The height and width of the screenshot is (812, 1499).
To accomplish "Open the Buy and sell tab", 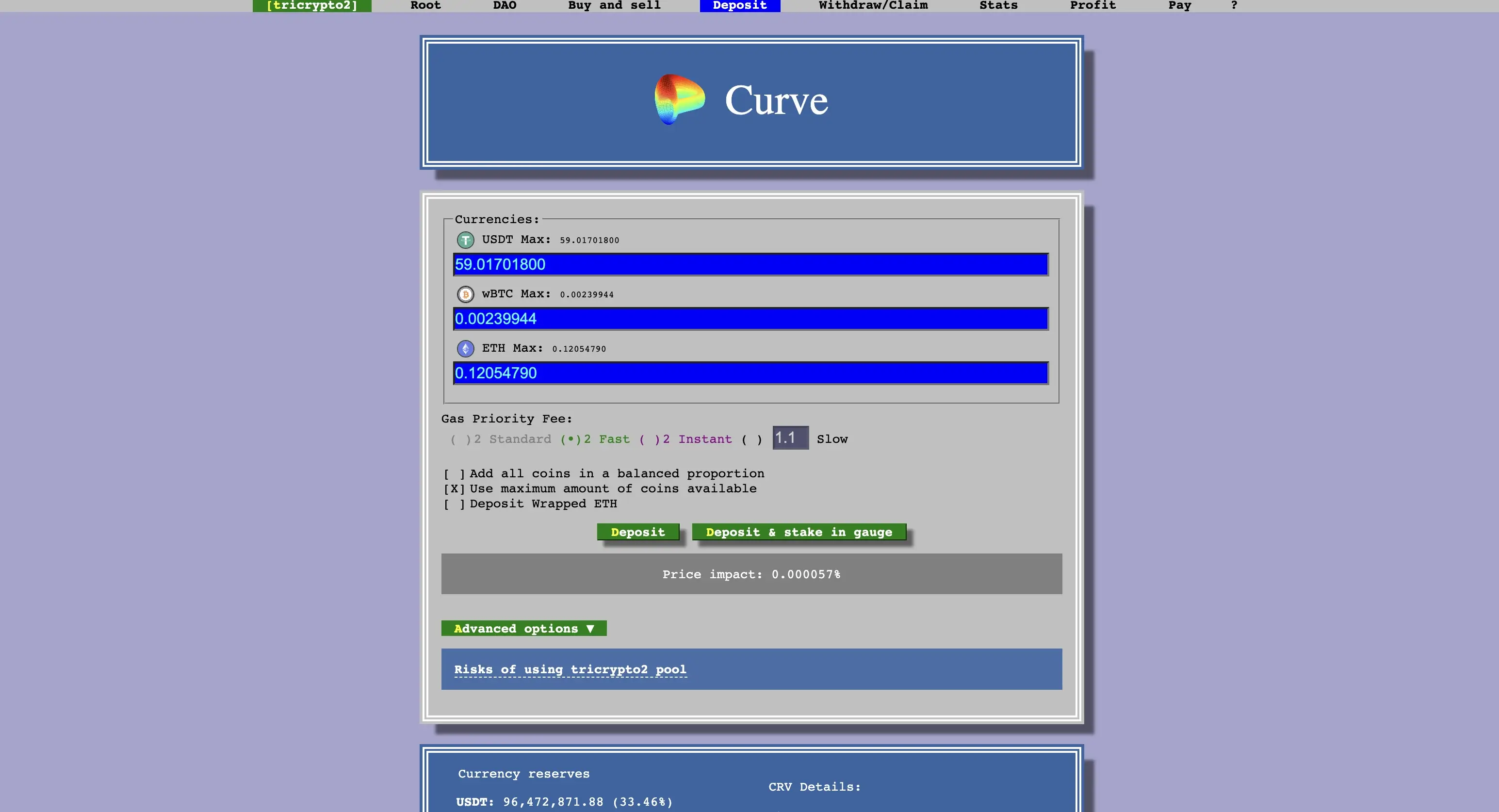I will point(614,5).
